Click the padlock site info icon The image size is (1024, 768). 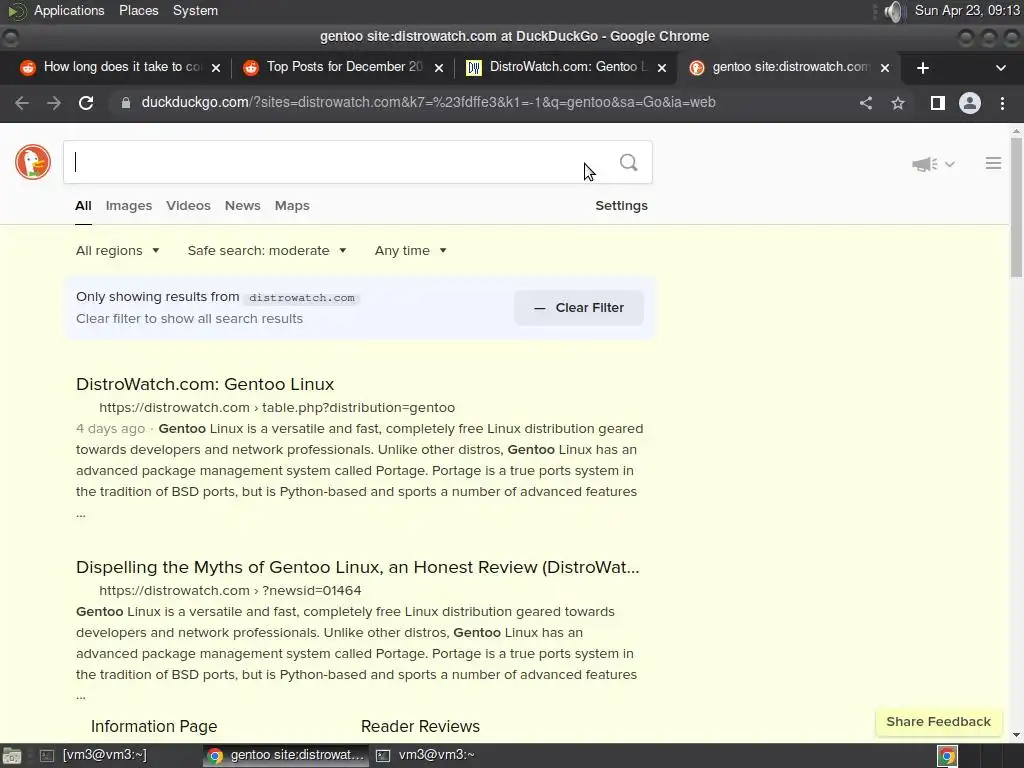pos(126,103)
